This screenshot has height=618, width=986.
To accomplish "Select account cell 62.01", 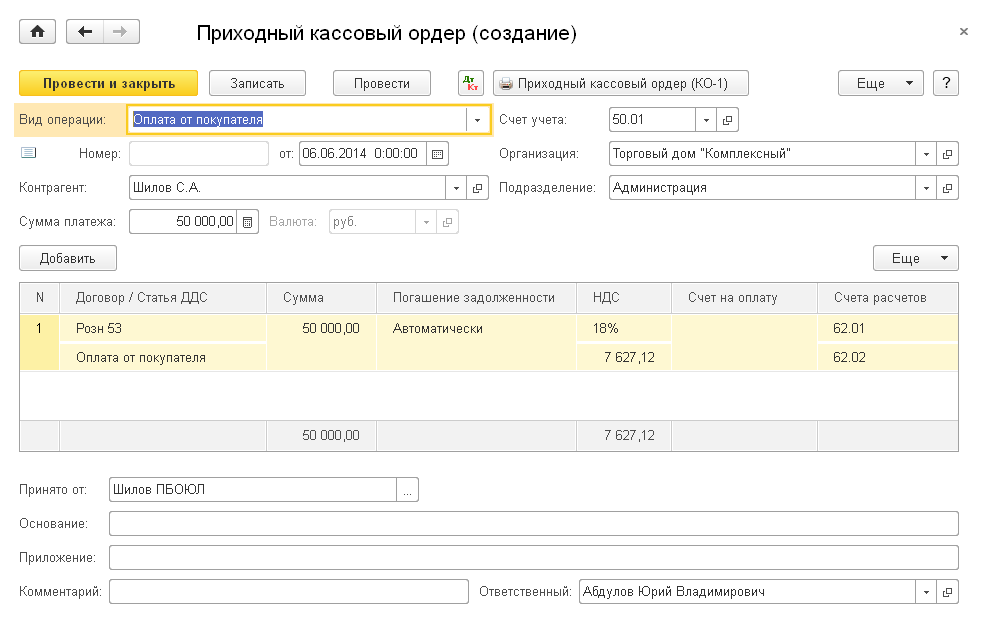I will (888, 328).
